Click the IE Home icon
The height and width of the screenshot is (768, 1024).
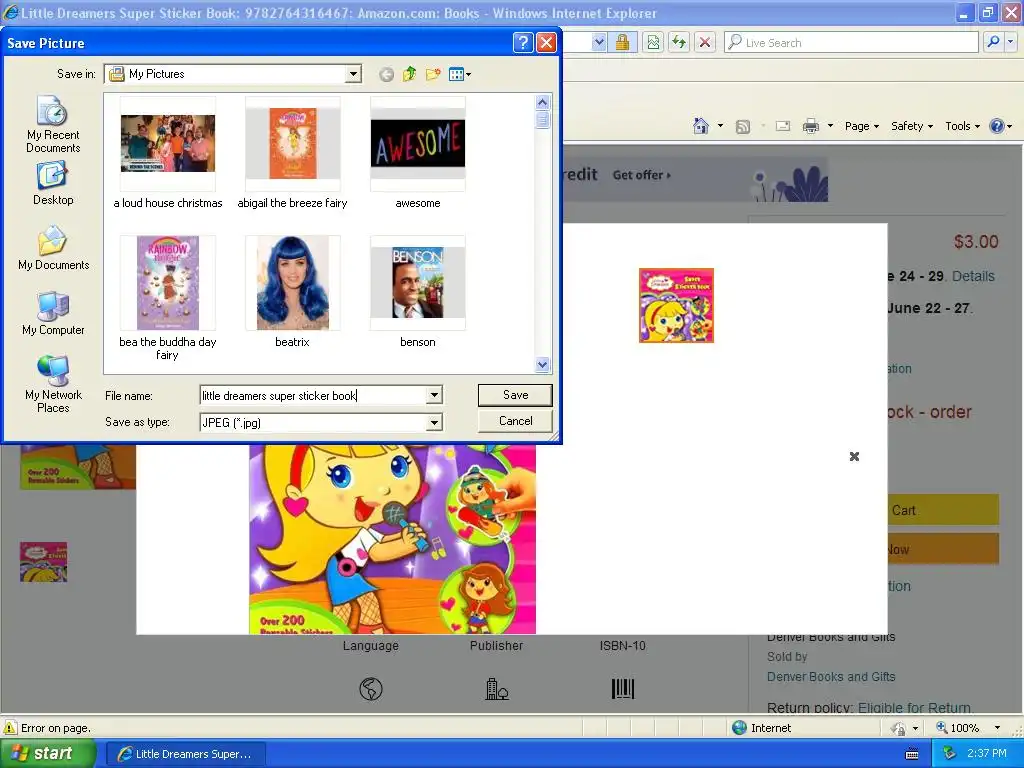click(x=701, y=126)
